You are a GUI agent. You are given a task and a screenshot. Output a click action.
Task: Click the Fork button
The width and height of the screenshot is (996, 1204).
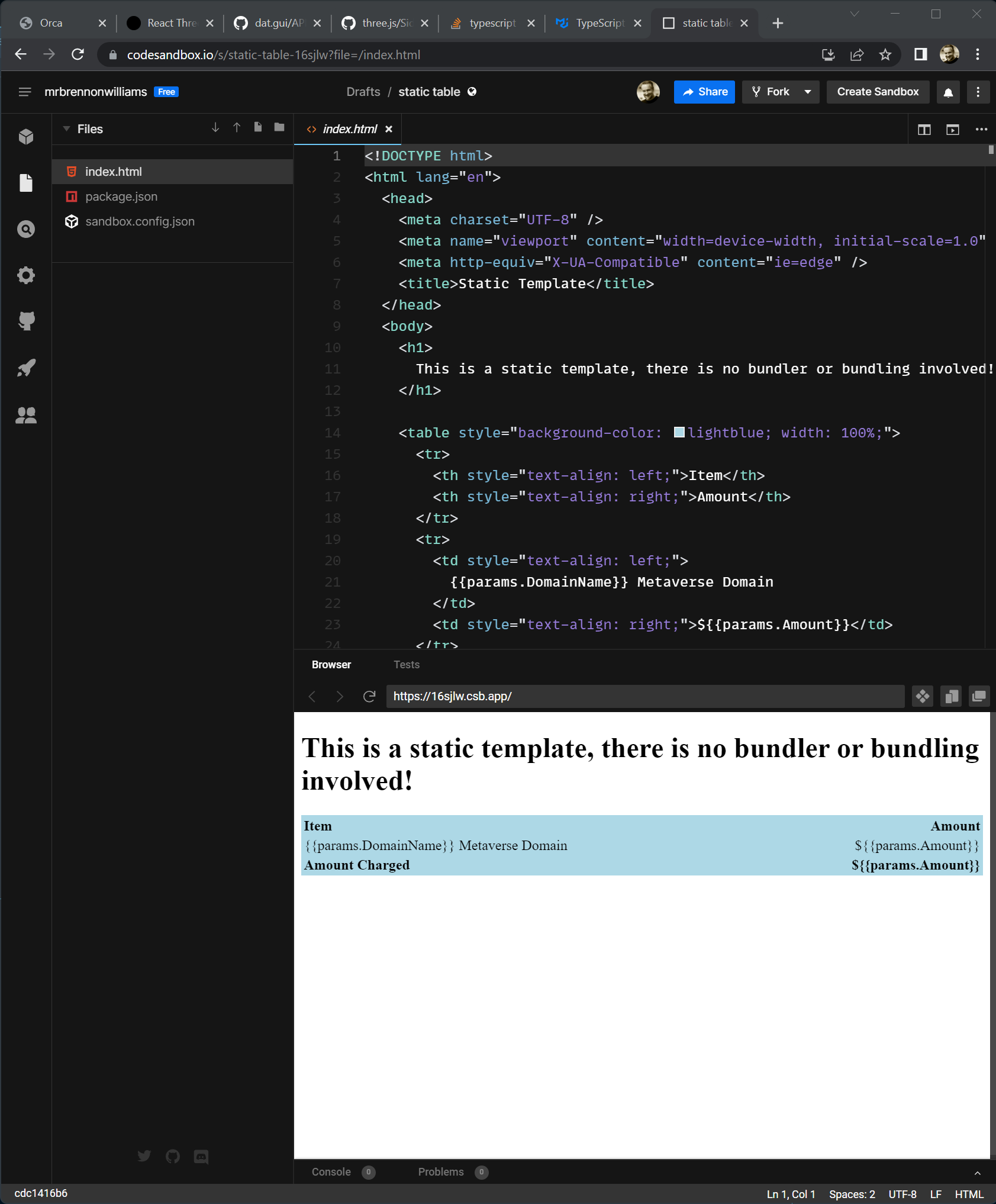coord(771,92)
